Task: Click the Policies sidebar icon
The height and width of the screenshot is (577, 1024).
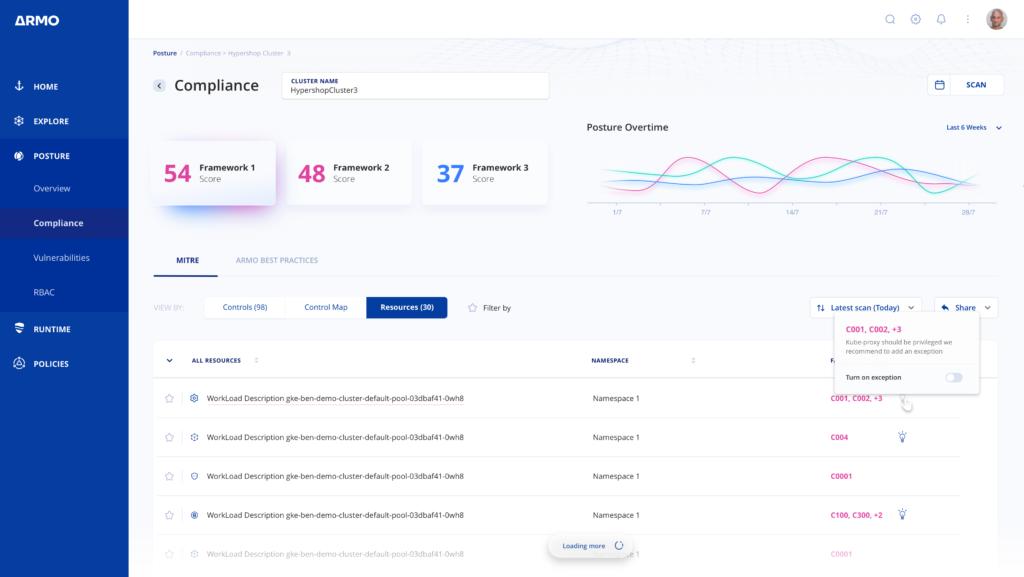Action: 19,363
